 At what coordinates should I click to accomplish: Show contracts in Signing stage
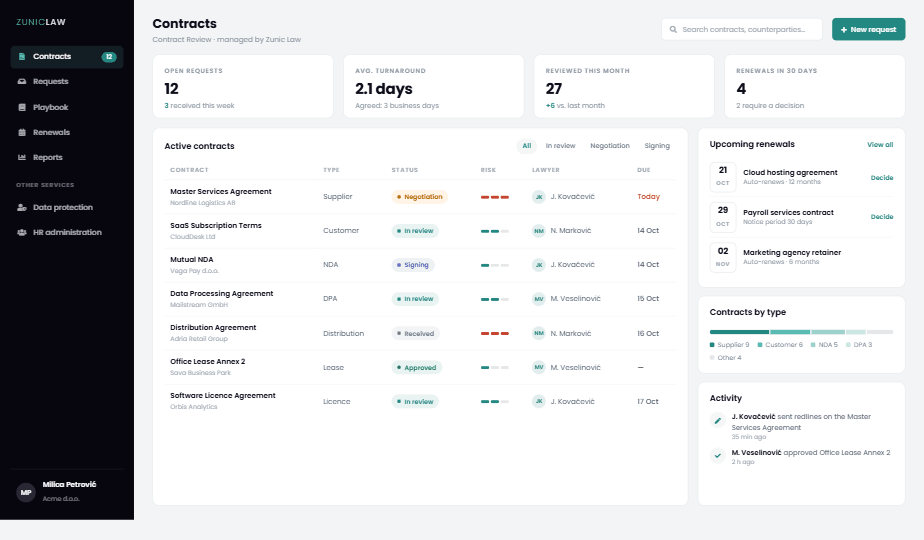point(657,146)
